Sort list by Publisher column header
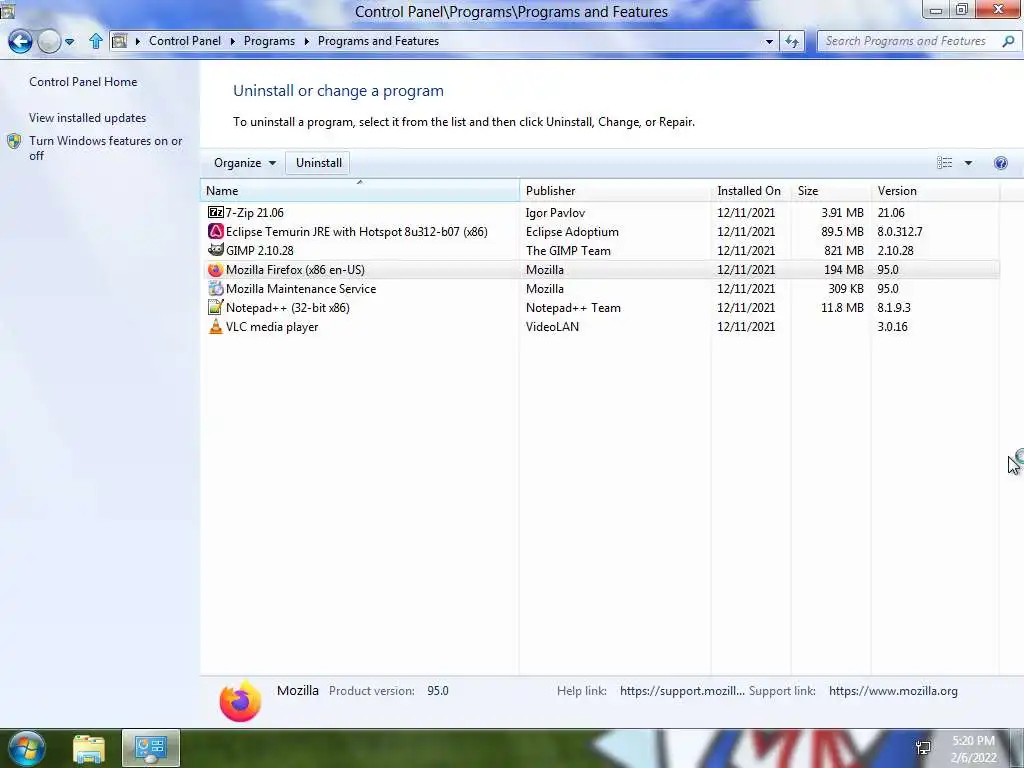The height and width of the screenshot is (768, 1024). 615,191
